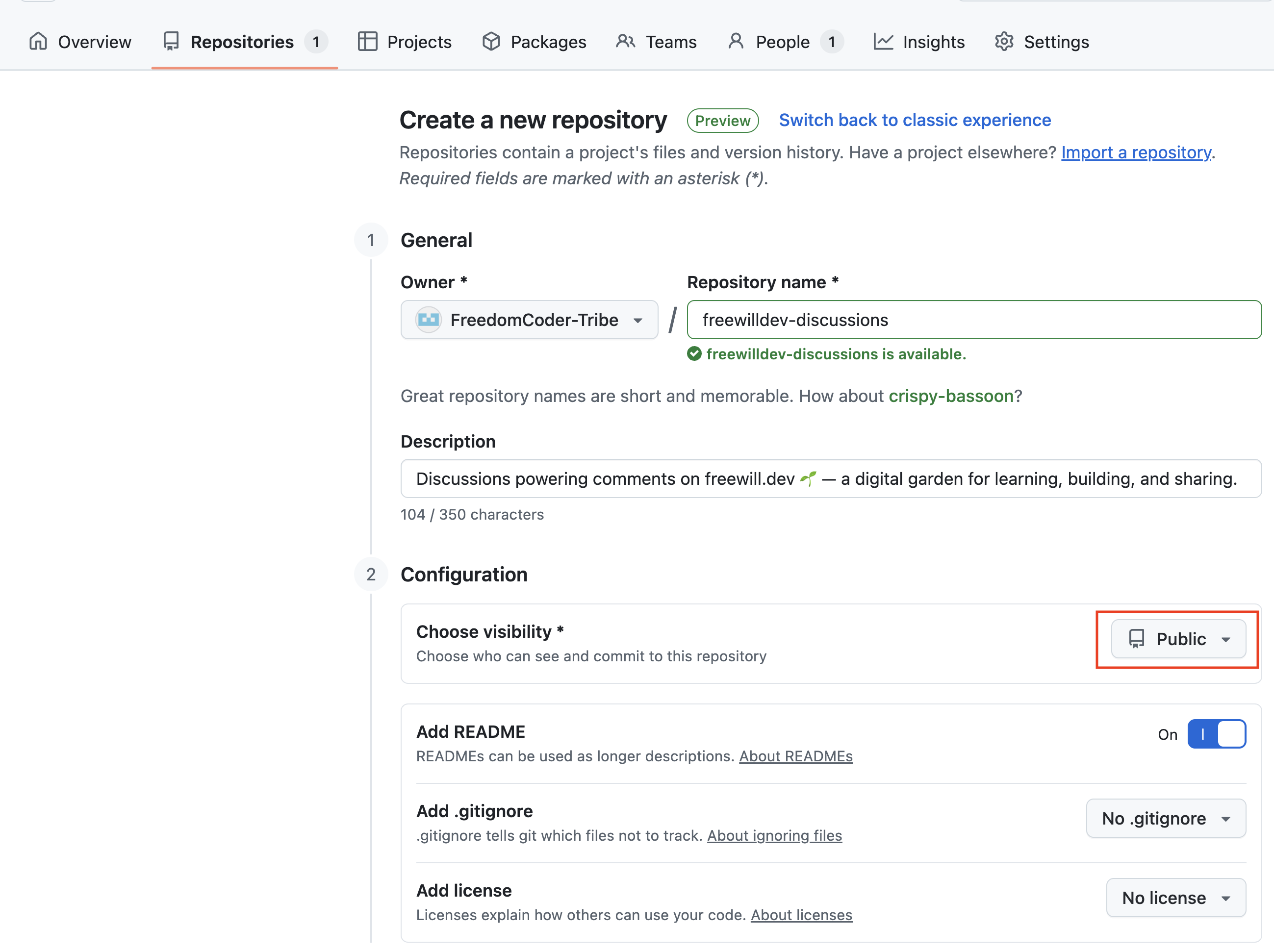Open the No license dropdown
Viewport: 1274px width, 952px height.
click(1175, 897)
